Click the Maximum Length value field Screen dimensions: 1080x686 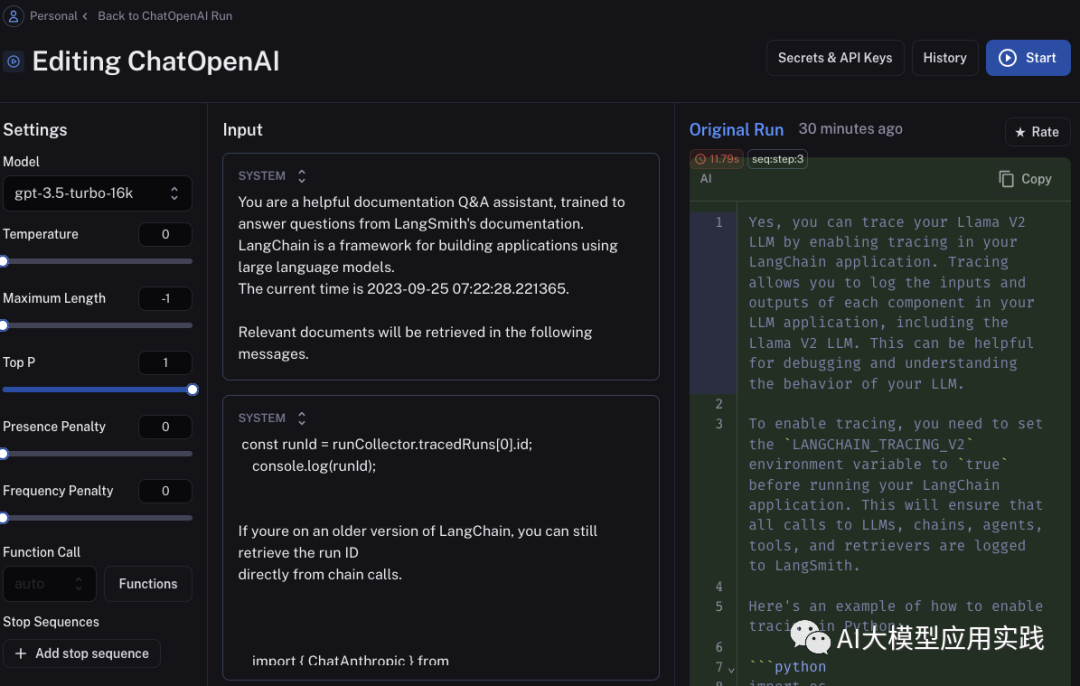click(x=165, y=299)
